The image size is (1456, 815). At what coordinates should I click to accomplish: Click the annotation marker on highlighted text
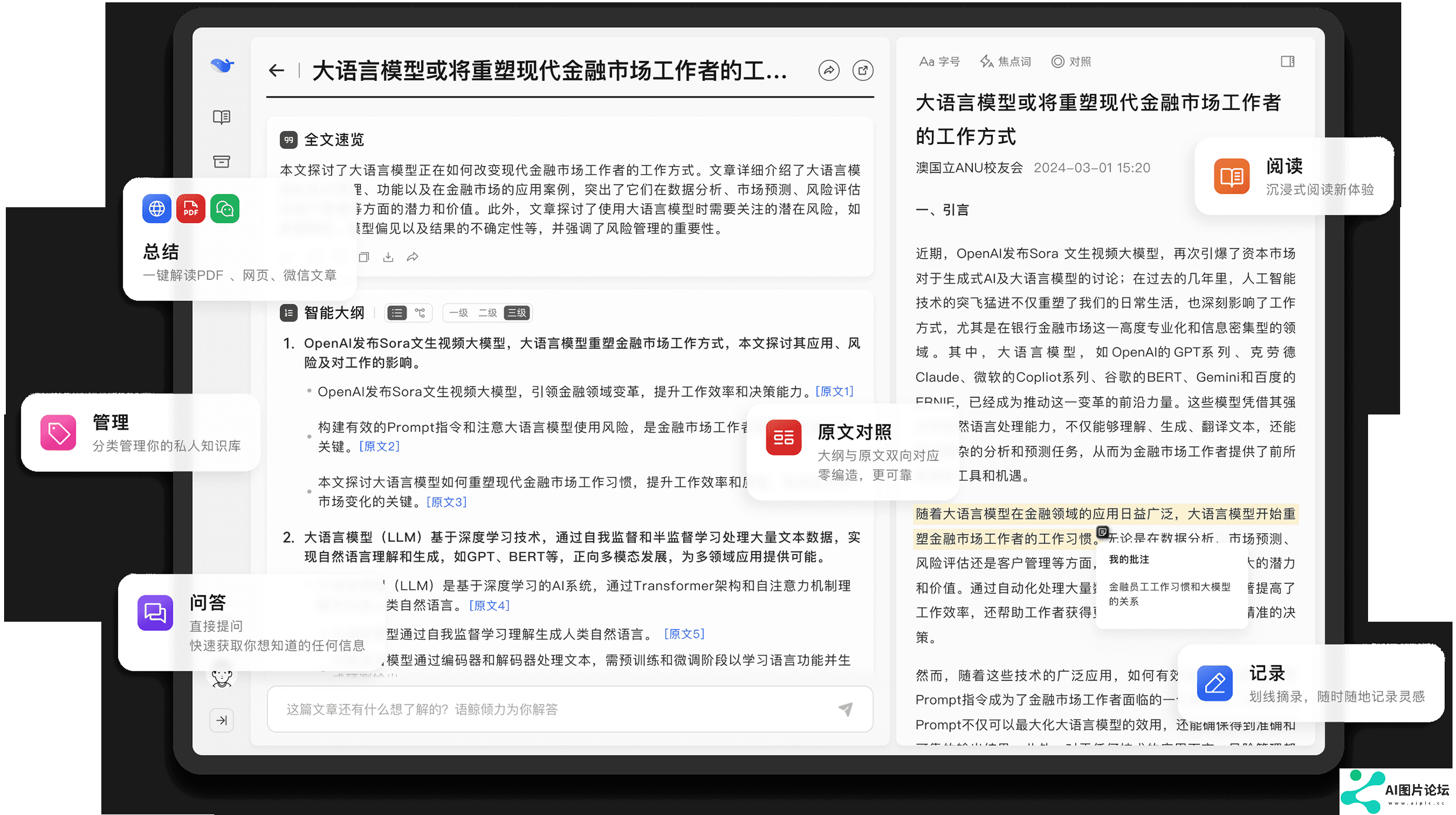click(1102, 532)
